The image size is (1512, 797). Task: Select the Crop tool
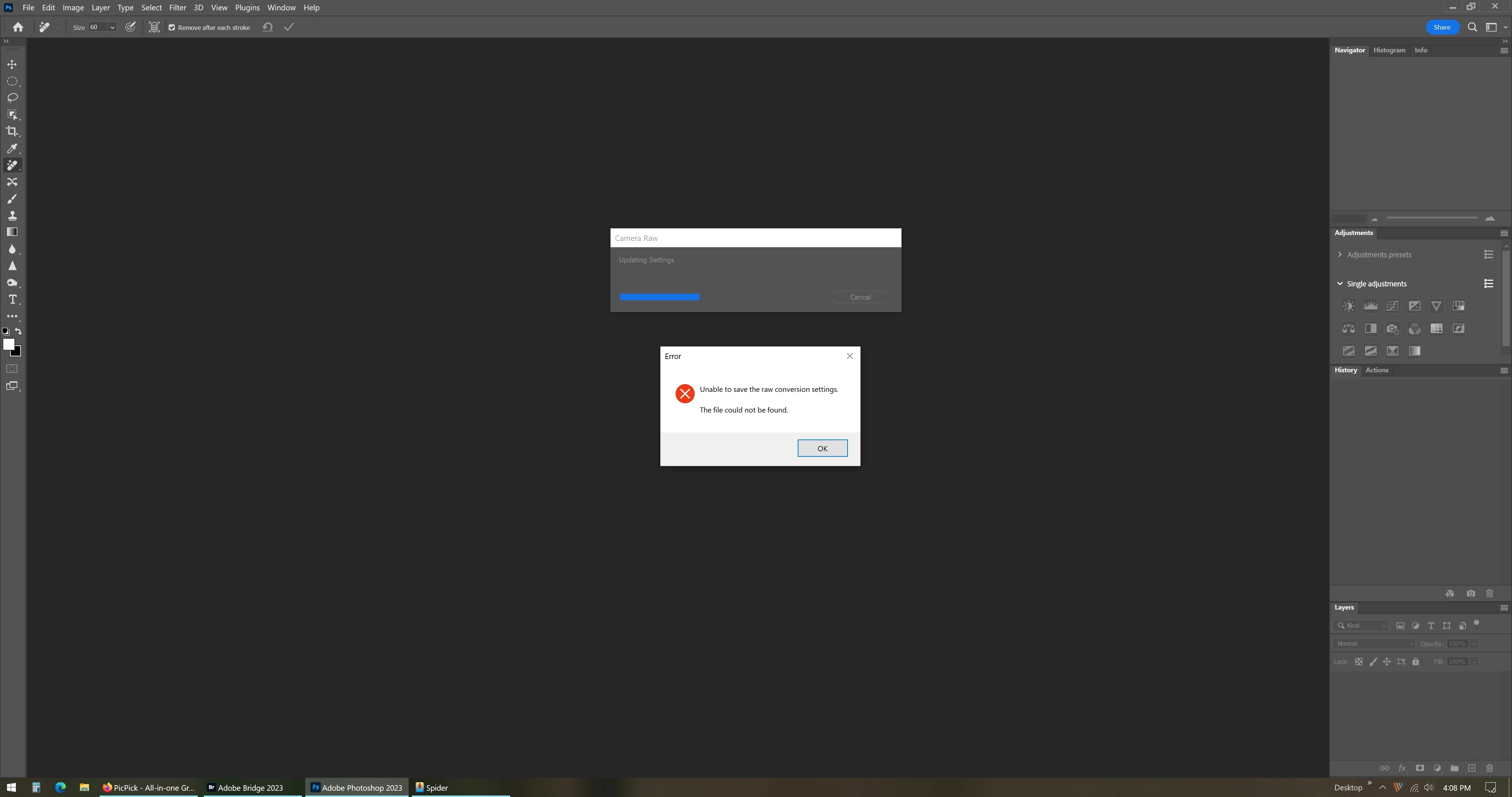click(12, 131)
